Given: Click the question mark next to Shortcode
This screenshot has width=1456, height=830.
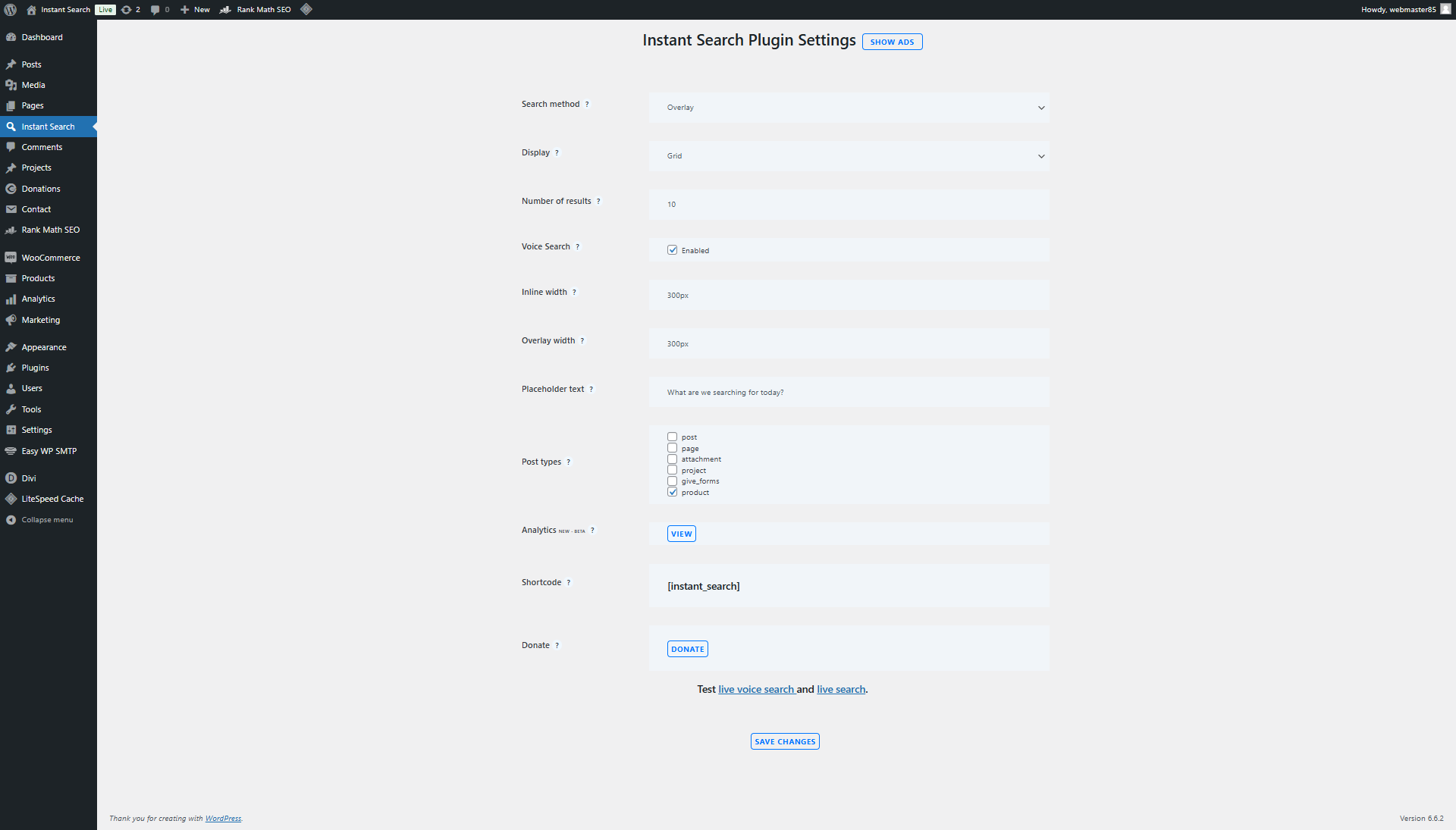Looking at the screenshot, I should tap(569, 583).
